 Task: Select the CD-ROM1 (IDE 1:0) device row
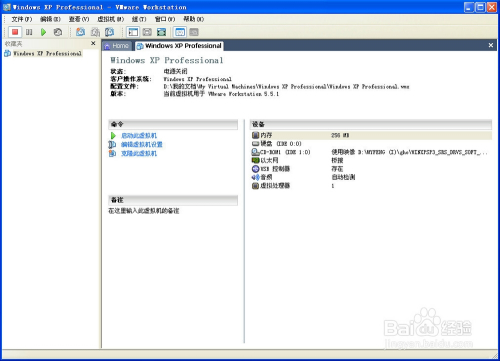pyautogui.click(x=371, y=152)
